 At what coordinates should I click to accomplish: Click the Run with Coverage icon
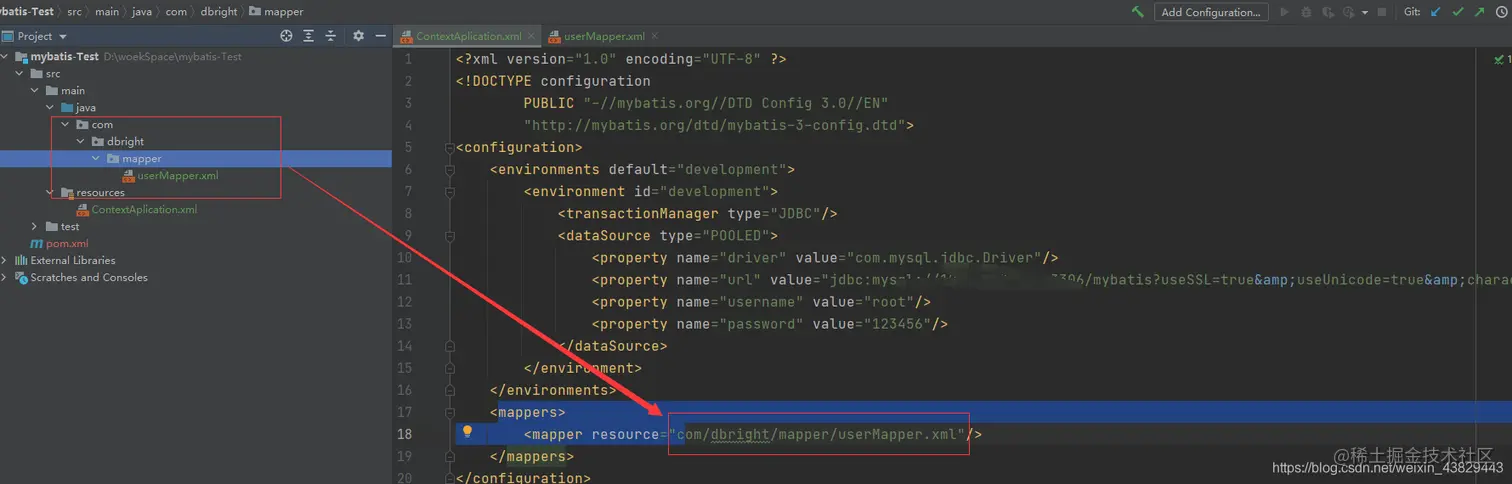[x=1329, y=12]
